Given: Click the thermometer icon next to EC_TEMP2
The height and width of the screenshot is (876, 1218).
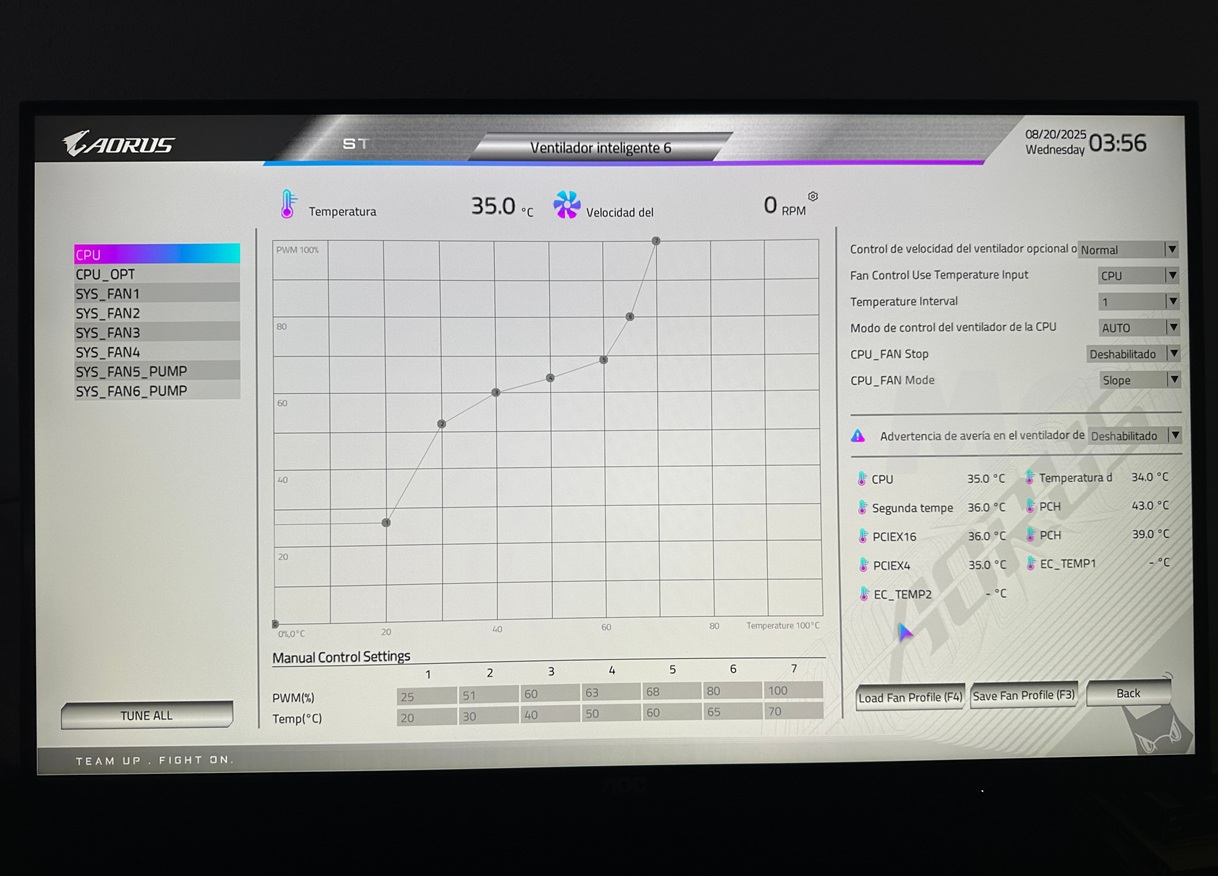Looking at the screenshot, I should click(863, 594).
